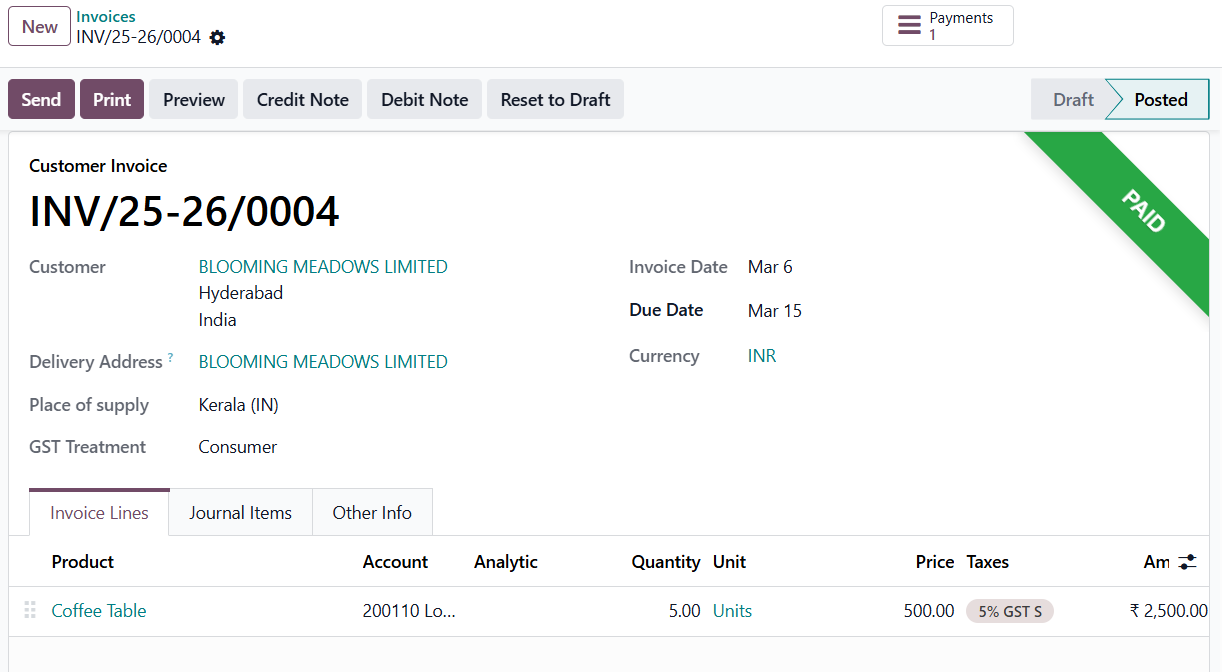Switch to the Journal Items tab

[240, 512]
